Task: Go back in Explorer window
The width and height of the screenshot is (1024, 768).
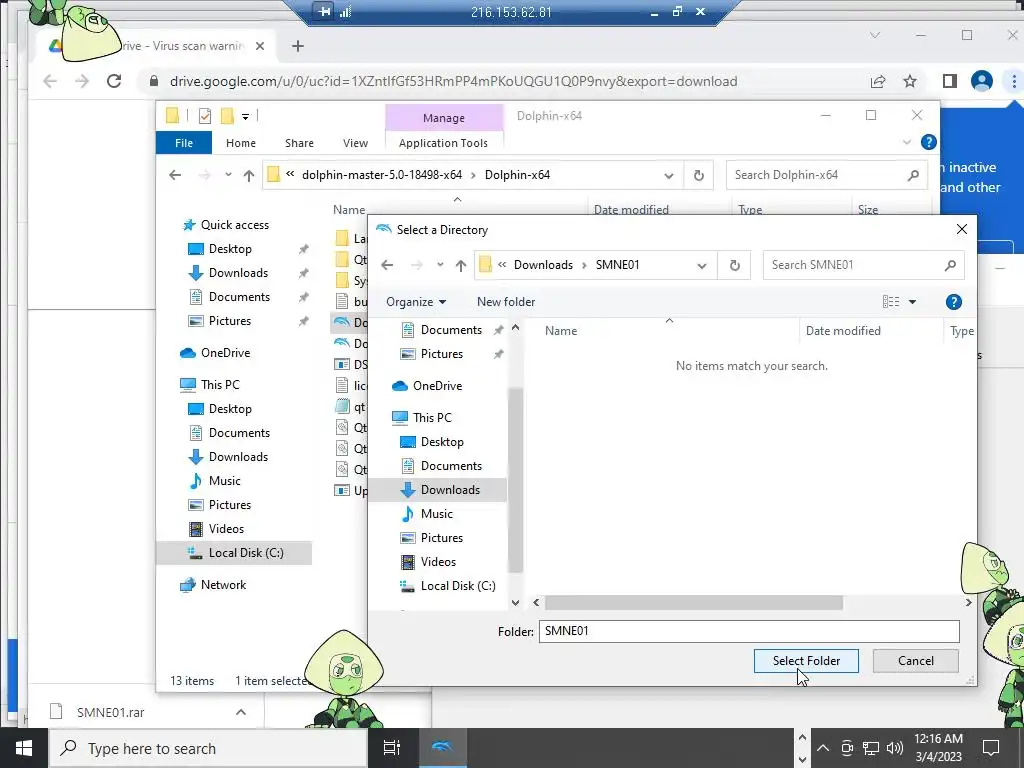Action: click(175, 175)
